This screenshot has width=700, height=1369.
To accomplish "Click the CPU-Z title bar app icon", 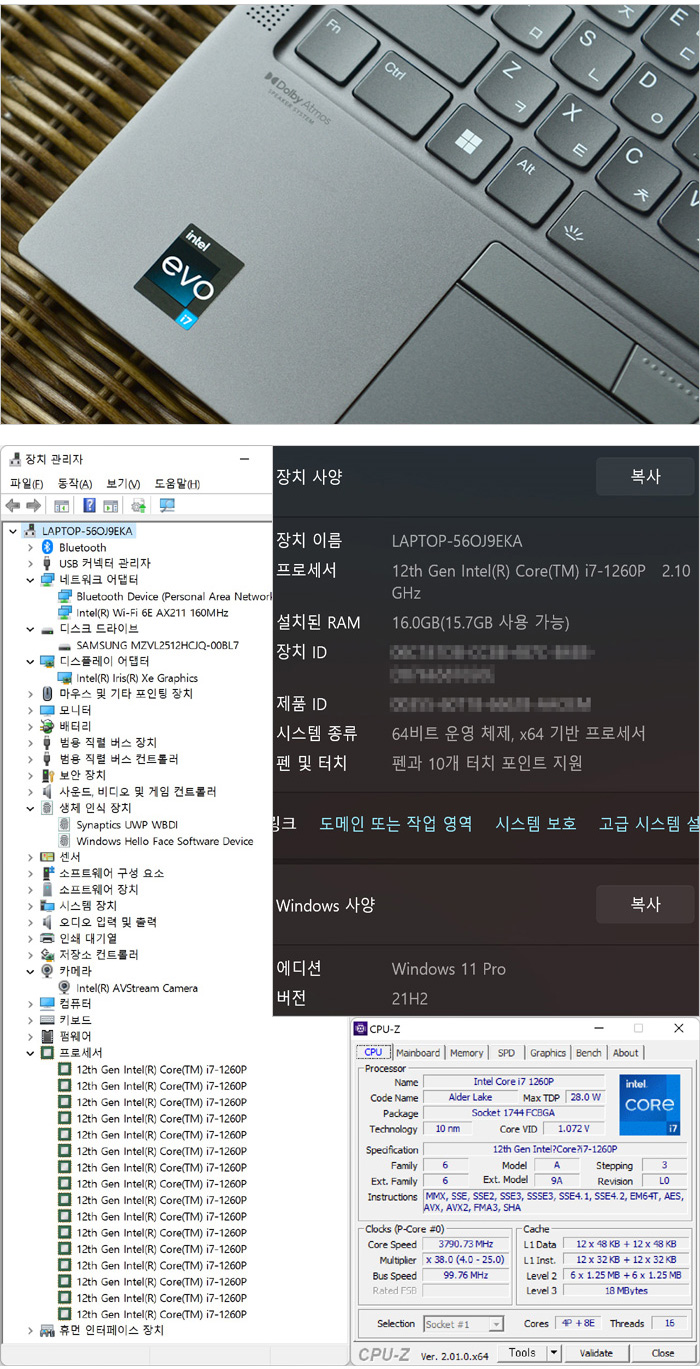I will point(361,1029).
